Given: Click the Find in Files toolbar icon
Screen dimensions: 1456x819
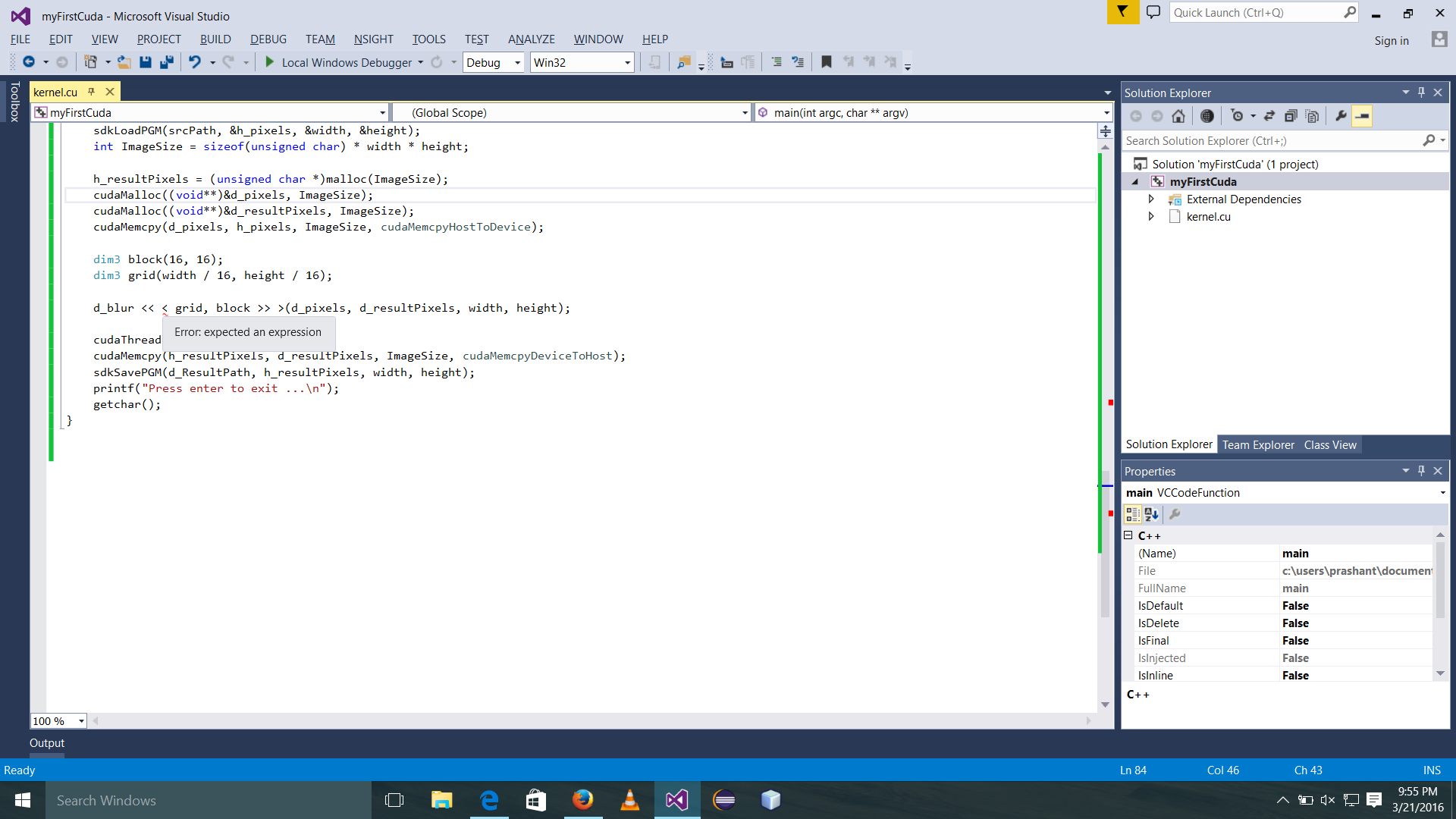Looking at the screenshot, I should [x=683, y=62].
